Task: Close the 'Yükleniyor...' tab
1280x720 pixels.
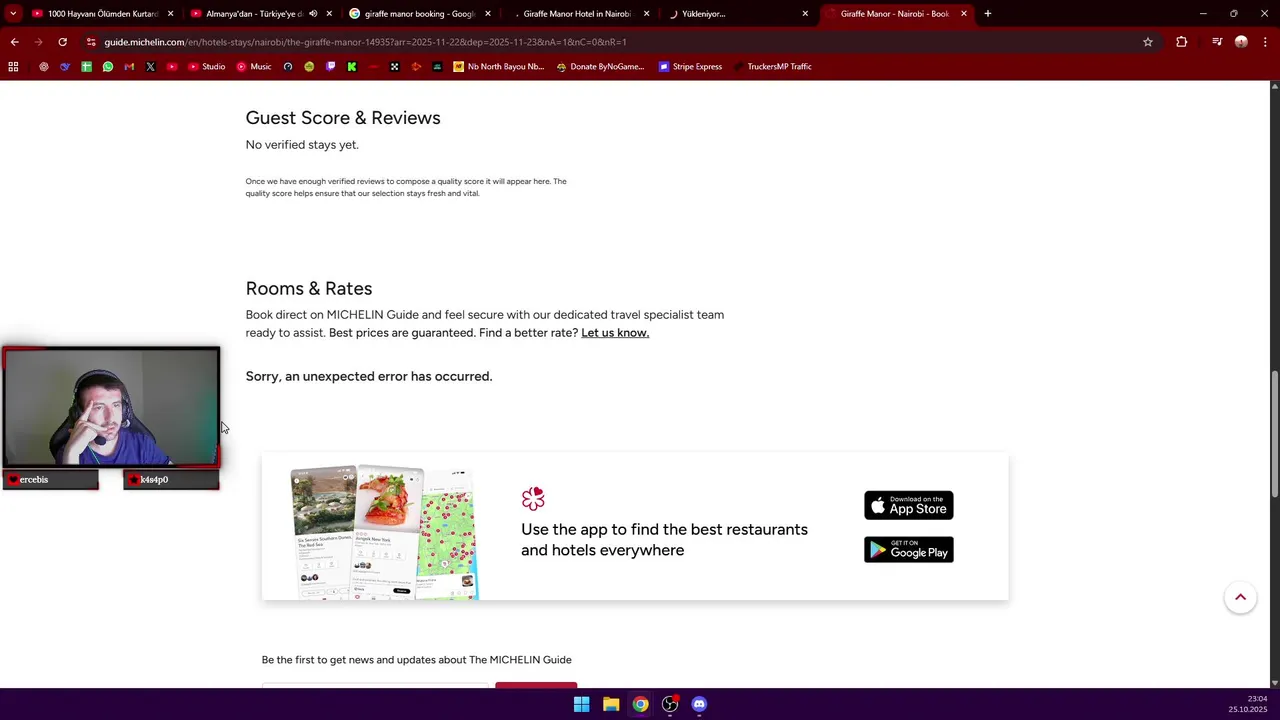Action: point(805,14)
